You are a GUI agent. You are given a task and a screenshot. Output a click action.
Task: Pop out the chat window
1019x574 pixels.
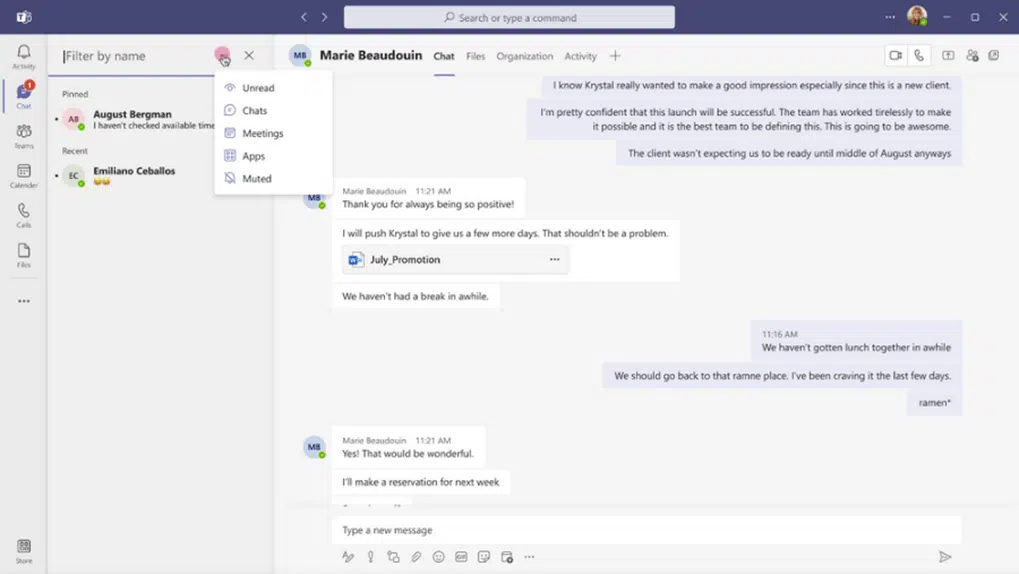click(x=994, y=55)
